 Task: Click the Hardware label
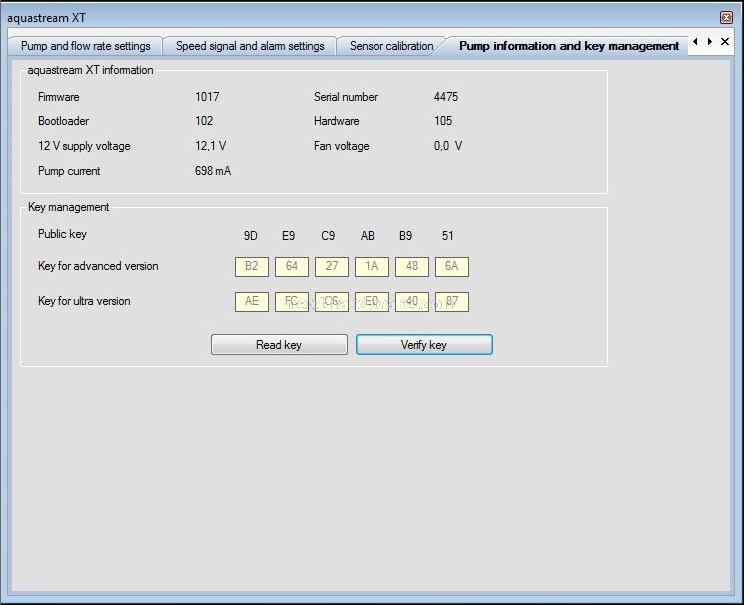coord(336,121)
